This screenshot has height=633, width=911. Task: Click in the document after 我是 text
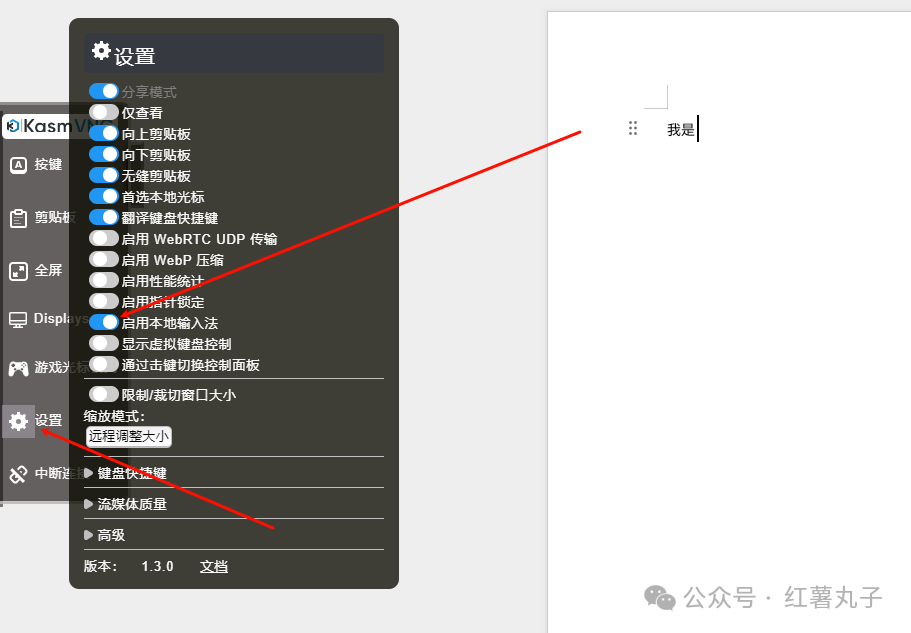(699, 129)
